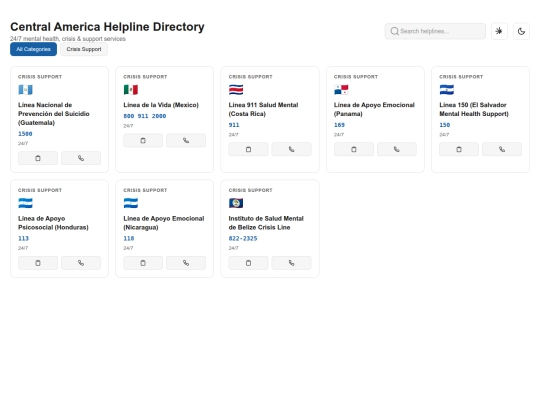Image resolution: width=540 pixels, height=405 pixels.
Task: Call the Guatemala suicide prevention line
Action: (81, 158)
